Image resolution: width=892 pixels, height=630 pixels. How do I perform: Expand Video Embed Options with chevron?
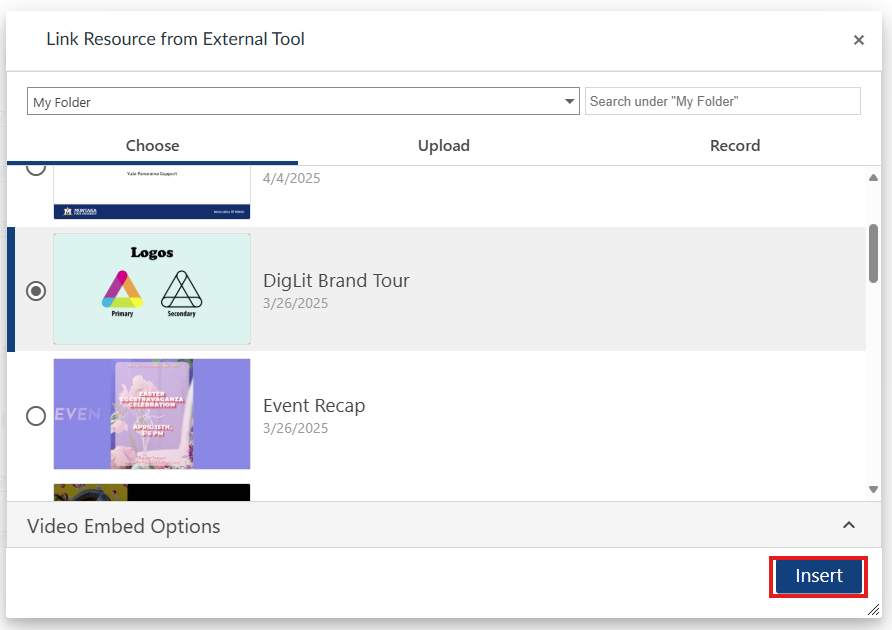pos(849,525)
